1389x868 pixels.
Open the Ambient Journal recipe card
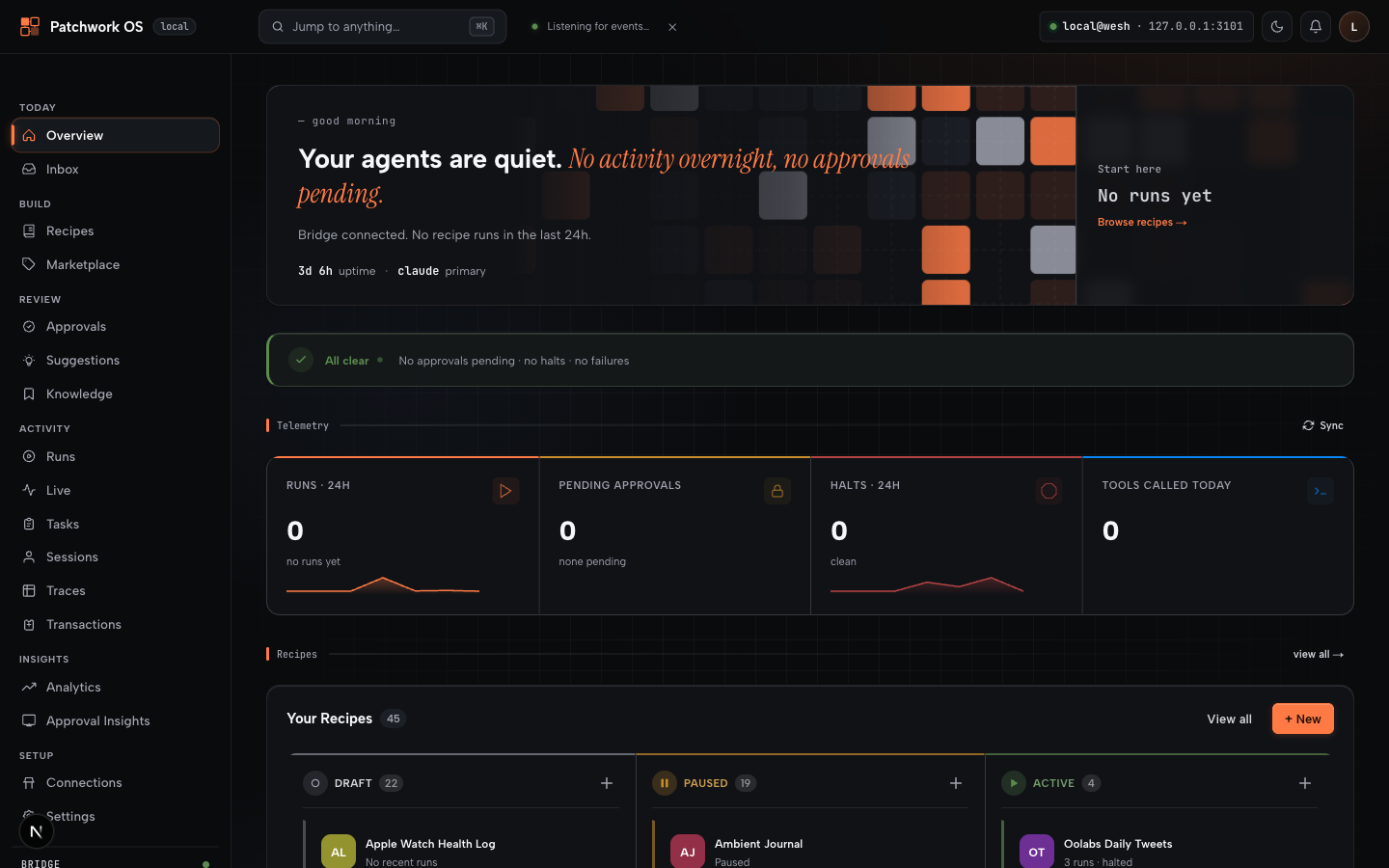tap(812, 849)
